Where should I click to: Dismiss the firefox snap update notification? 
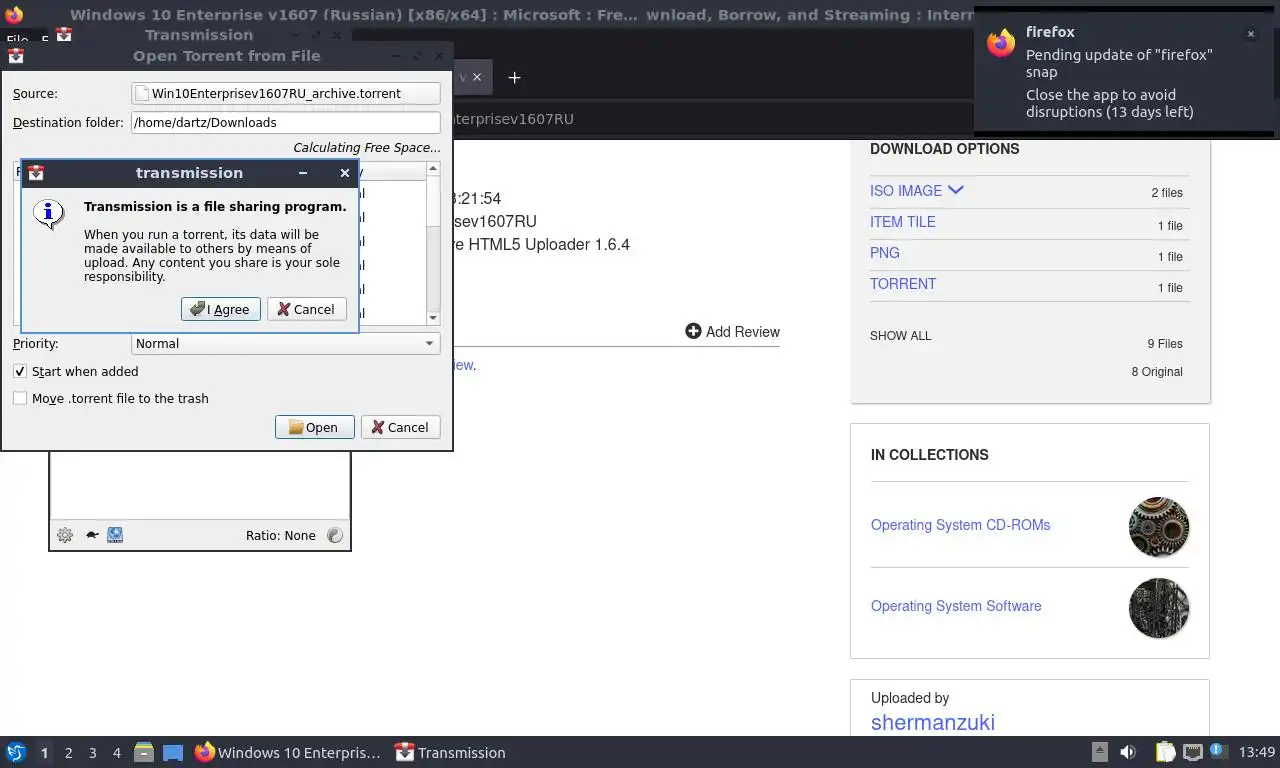[1250, 34]
